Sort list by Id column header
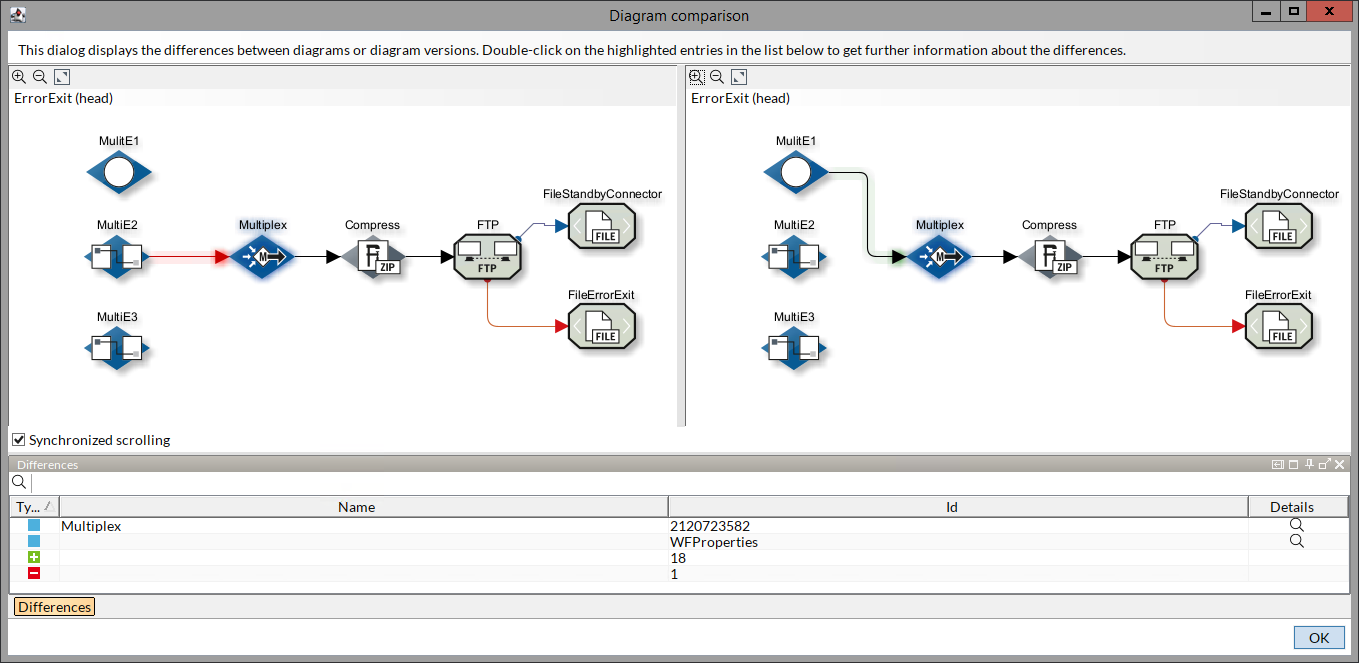 click(x=951, y=507)
